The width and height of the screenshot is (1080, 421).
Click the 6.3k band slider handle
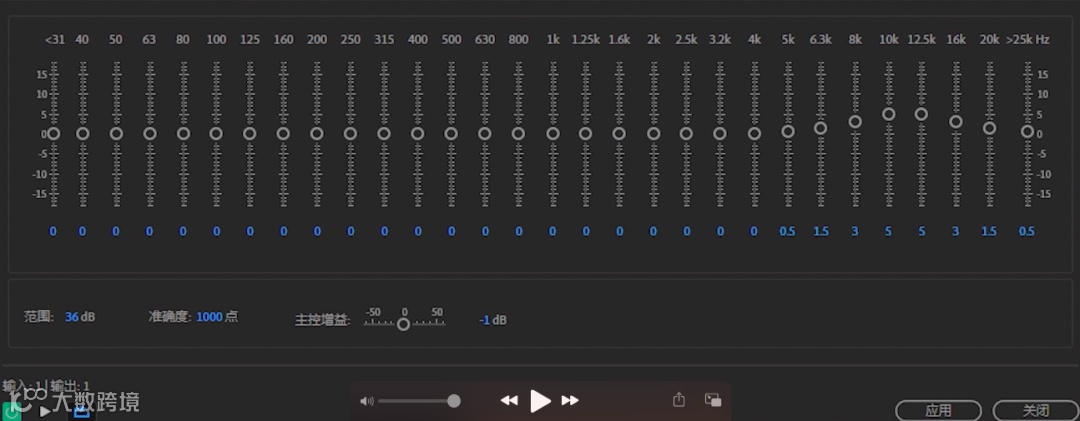(x=820, y=128)
